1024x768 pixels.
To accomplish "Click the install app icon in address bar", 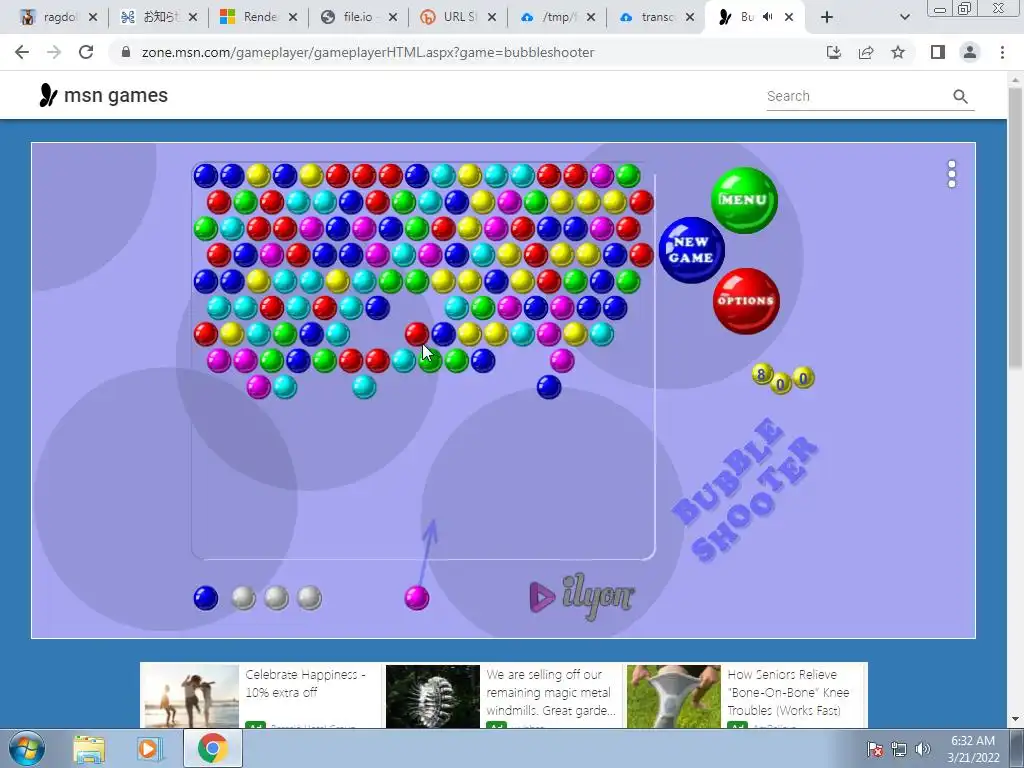I will 834,52.
